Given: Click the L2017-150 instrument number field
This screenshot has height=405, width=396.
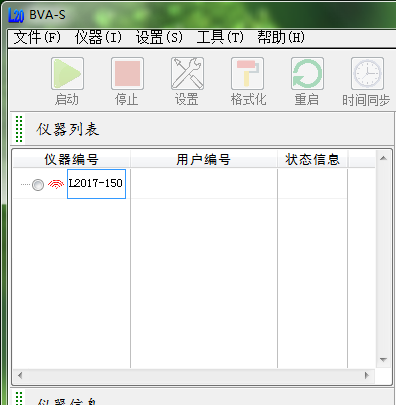Looking at the screenshot, I should 96,184.
